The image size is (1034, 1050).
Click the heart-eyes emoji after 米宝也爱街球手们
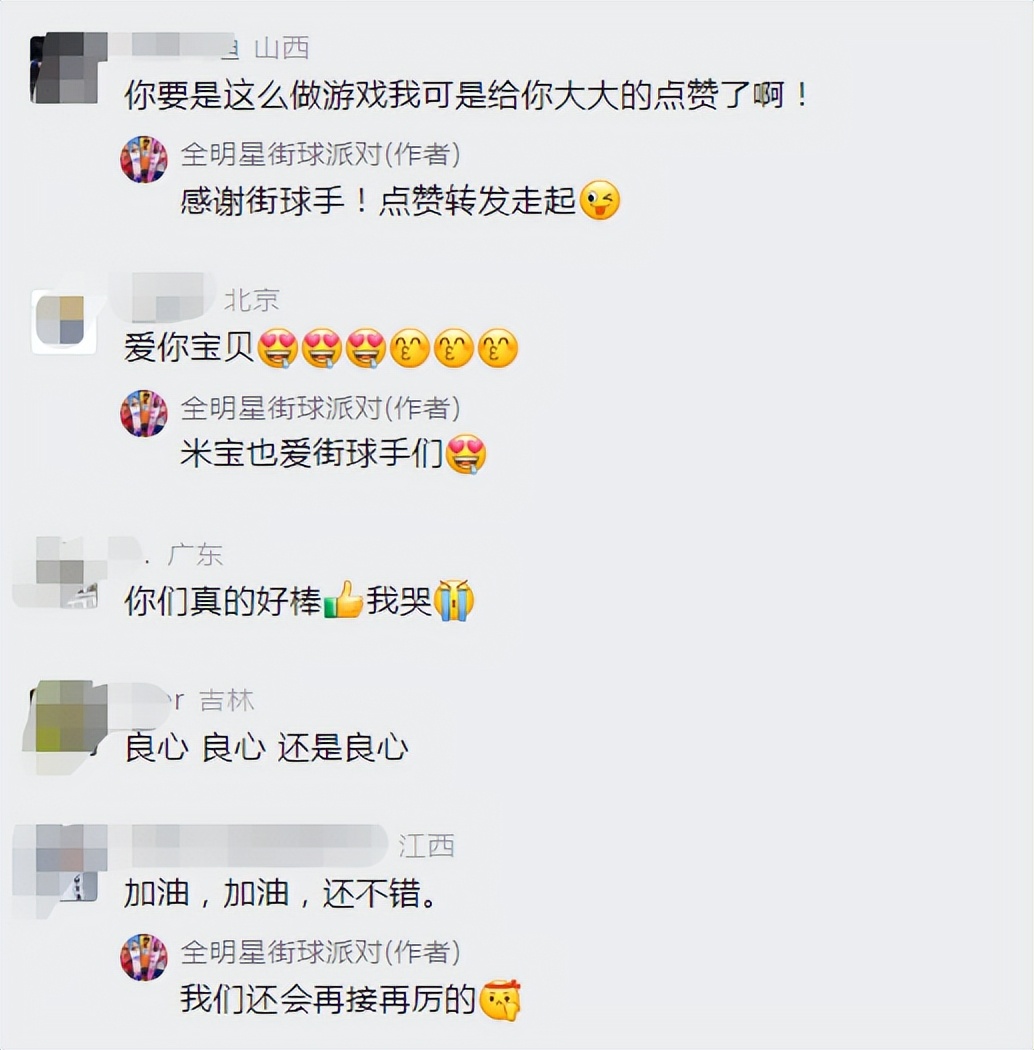tap(466, 454)
